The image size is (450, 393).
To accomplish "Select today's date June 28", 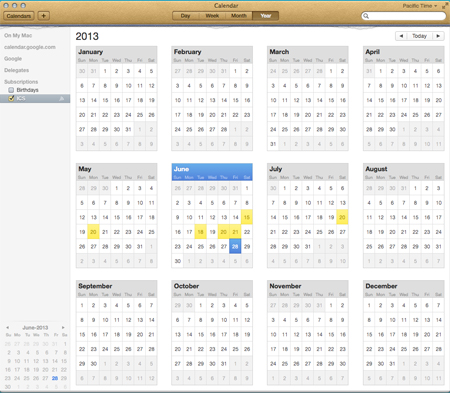I will point(235,247).
